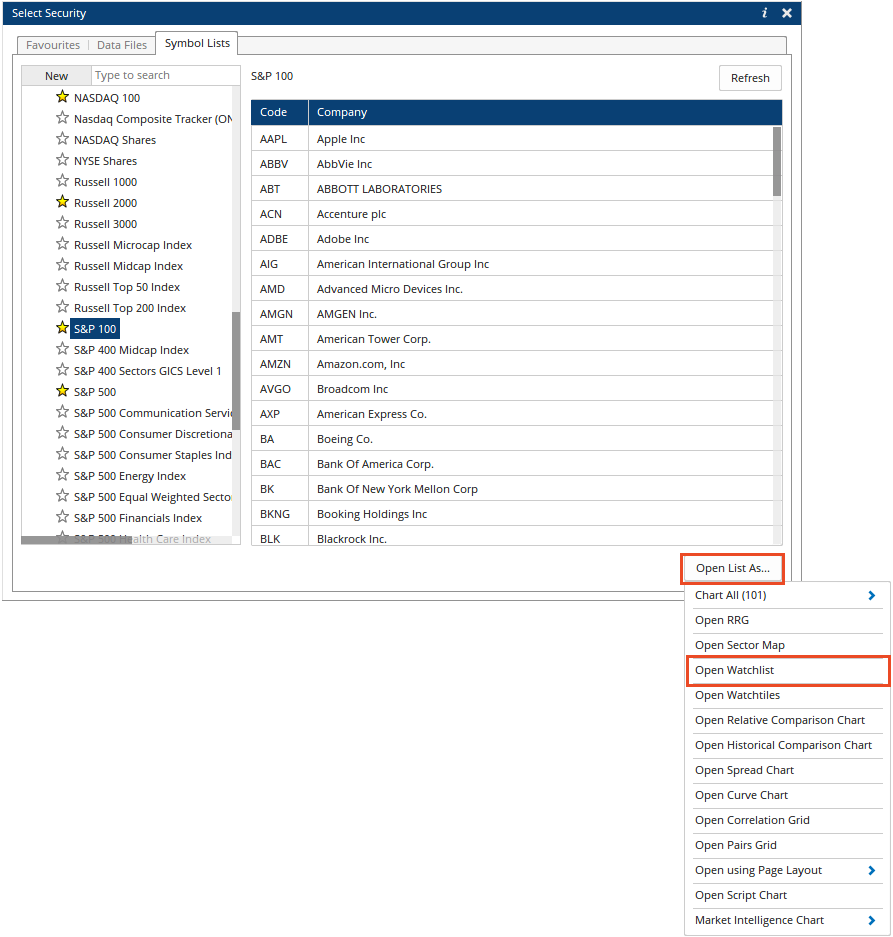The height and width of the screenshot is (937, 893).
Task: Expand Open using Page Layout submenu arrow
Action: click(x=871, y=871)
